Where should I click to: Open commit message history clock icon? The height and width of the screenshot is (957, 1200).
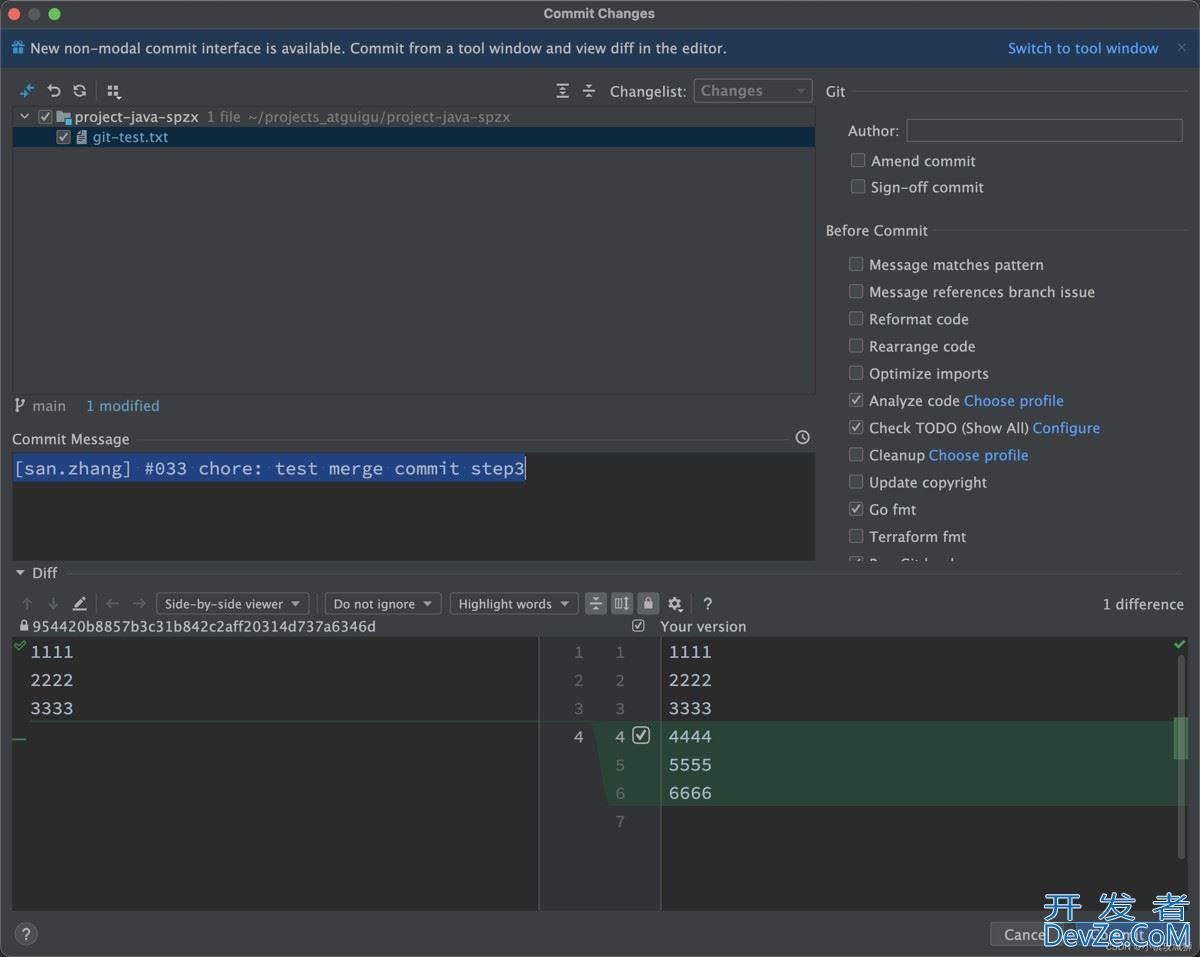tap(802, 438)
